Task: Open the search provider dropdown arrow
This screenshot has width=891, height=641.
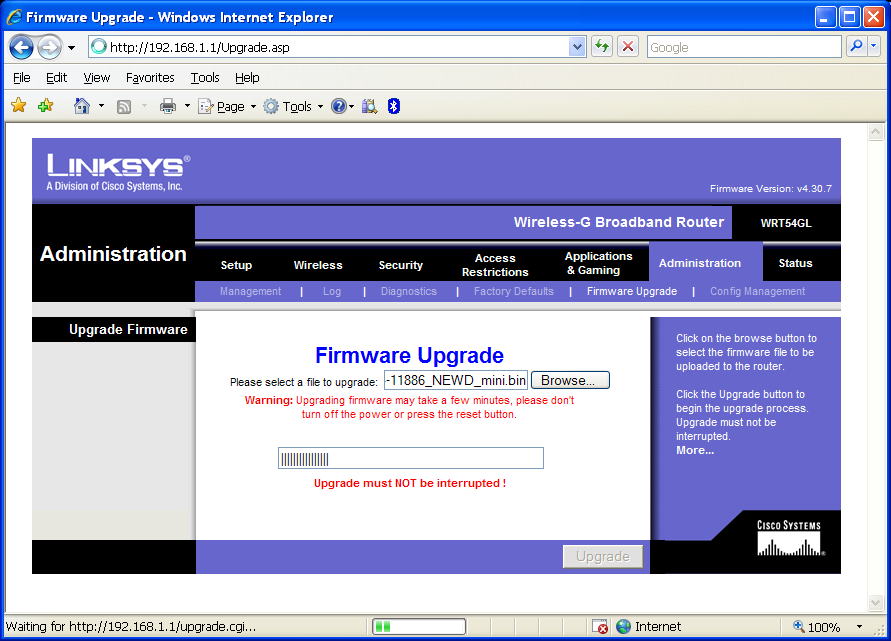Action: click(x=874, y=47)
